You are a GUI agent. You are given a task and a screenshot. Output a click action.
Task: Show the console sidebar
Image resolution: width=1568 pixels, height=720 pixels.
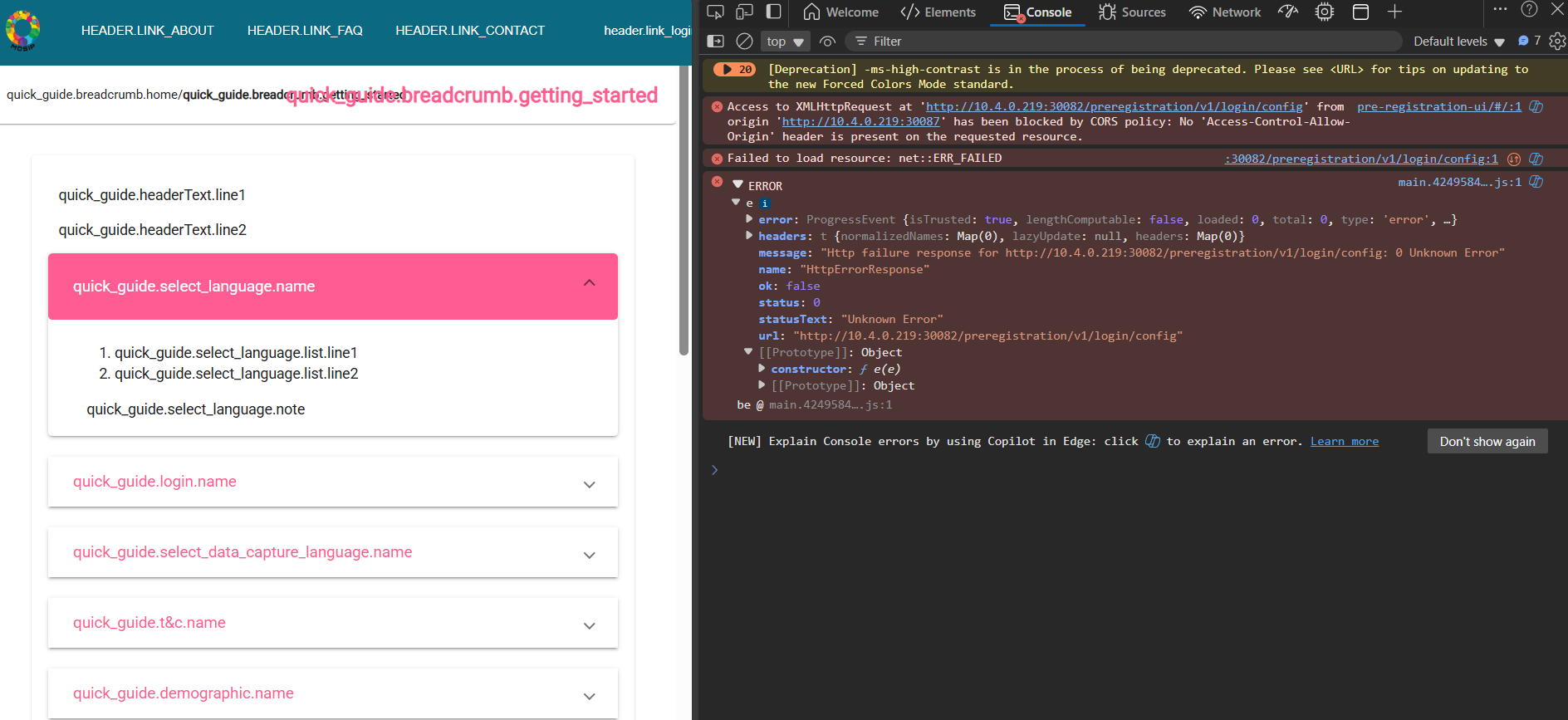point(715,41)
